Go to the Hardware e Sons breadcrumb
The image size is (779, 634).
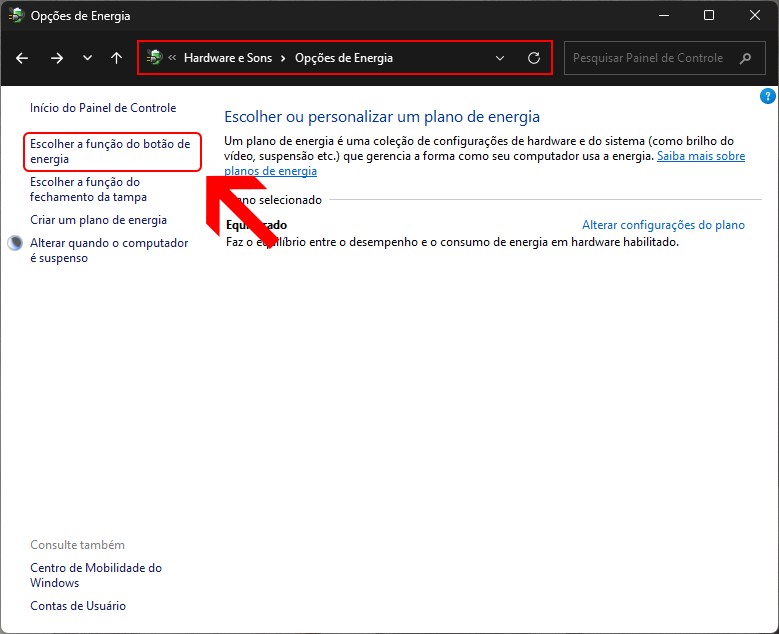coord(227,58)
